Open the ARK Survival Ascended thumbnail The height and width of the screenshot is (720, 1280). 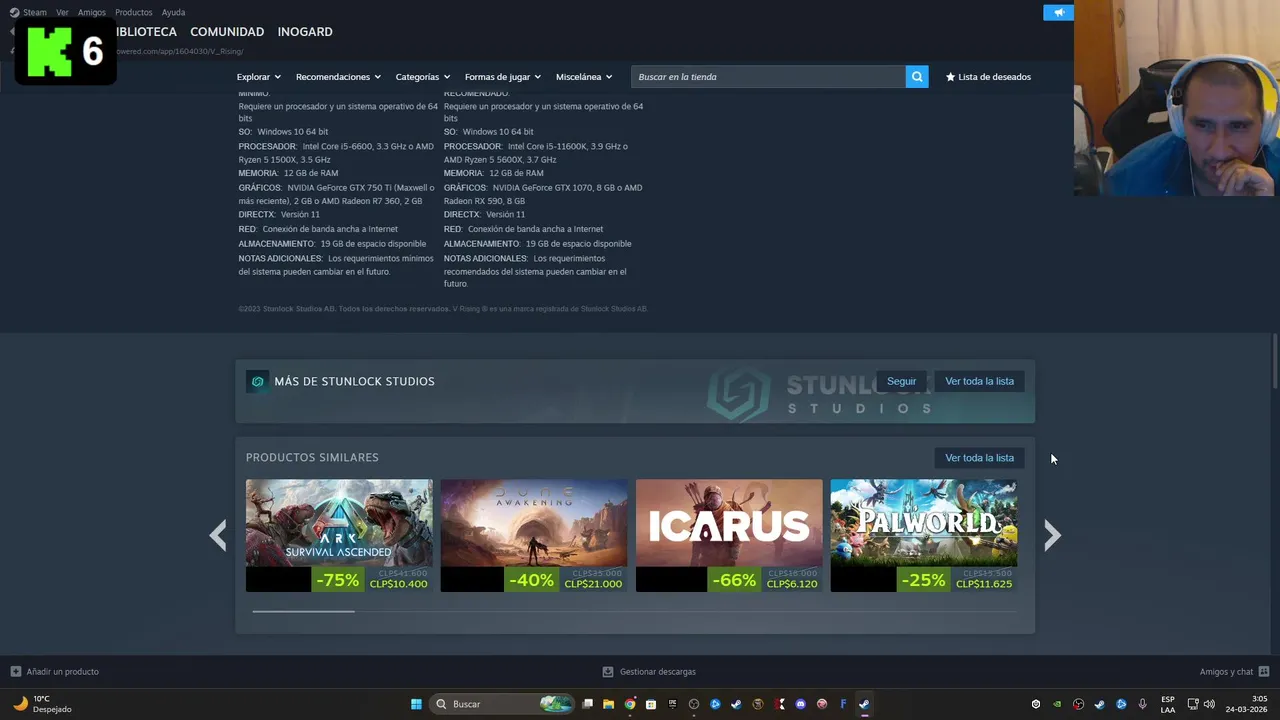pos(339,523)
